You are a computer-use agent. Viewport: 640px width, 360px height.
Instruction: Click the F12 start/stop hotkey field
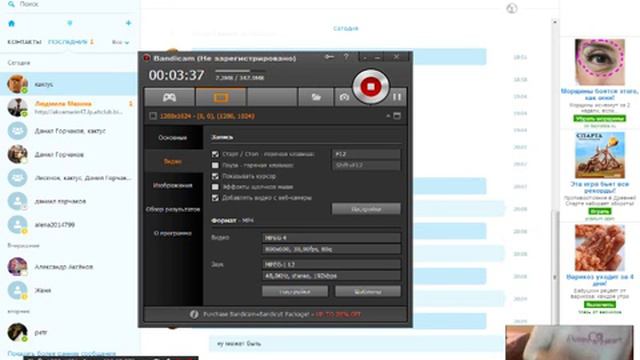[366, 154]
